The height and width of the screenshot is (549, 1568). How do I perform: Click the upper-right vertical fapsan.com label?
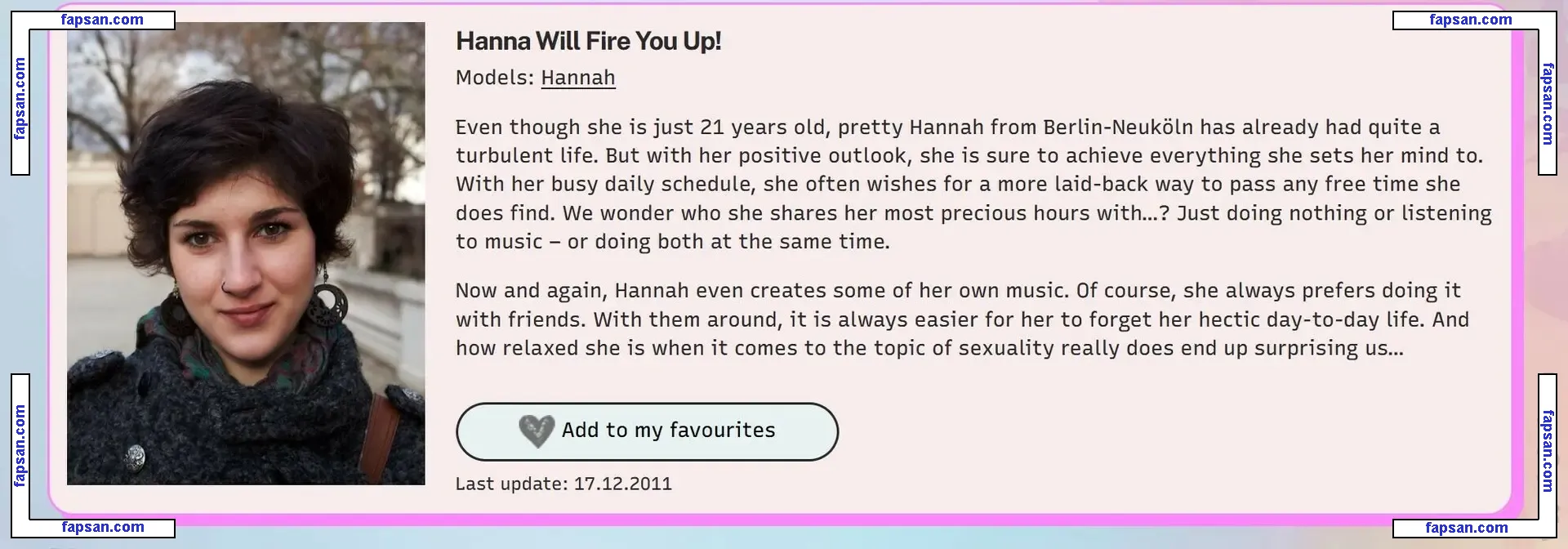pyautogui.click(x=1547, y=104)
